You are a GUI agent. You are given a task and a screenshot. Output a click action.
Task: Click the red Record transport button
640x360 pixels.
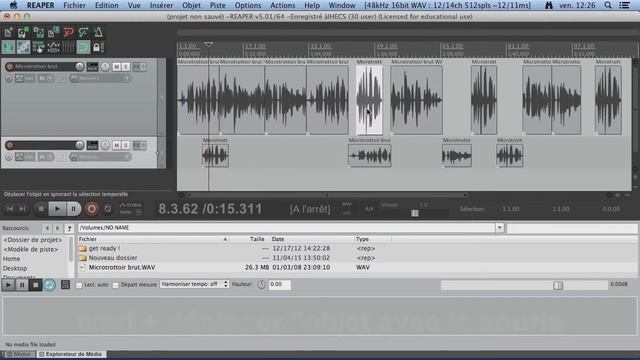(91, 209)
